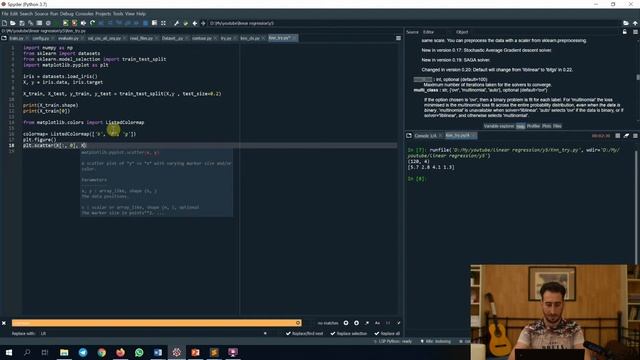Toggle case sensitive search Aa
The height and width of the screenshot is (360, 640).
[x=378, y=323]
